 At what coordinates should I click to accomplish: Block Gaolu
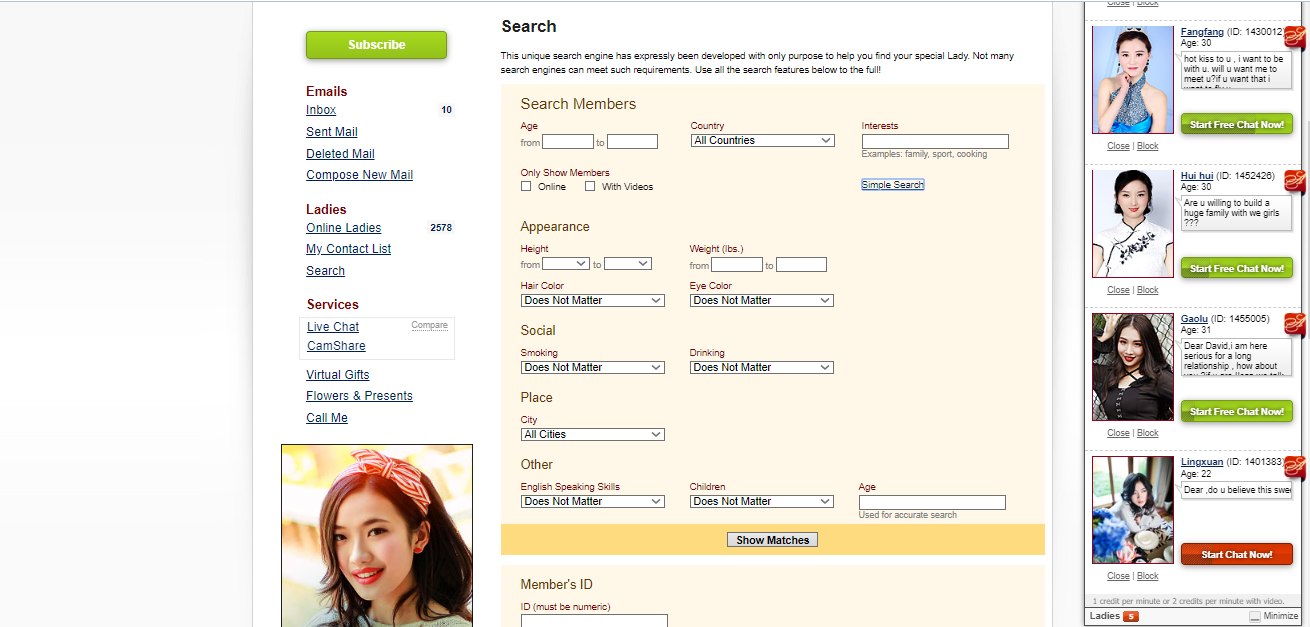click(x=1148, y=433)
